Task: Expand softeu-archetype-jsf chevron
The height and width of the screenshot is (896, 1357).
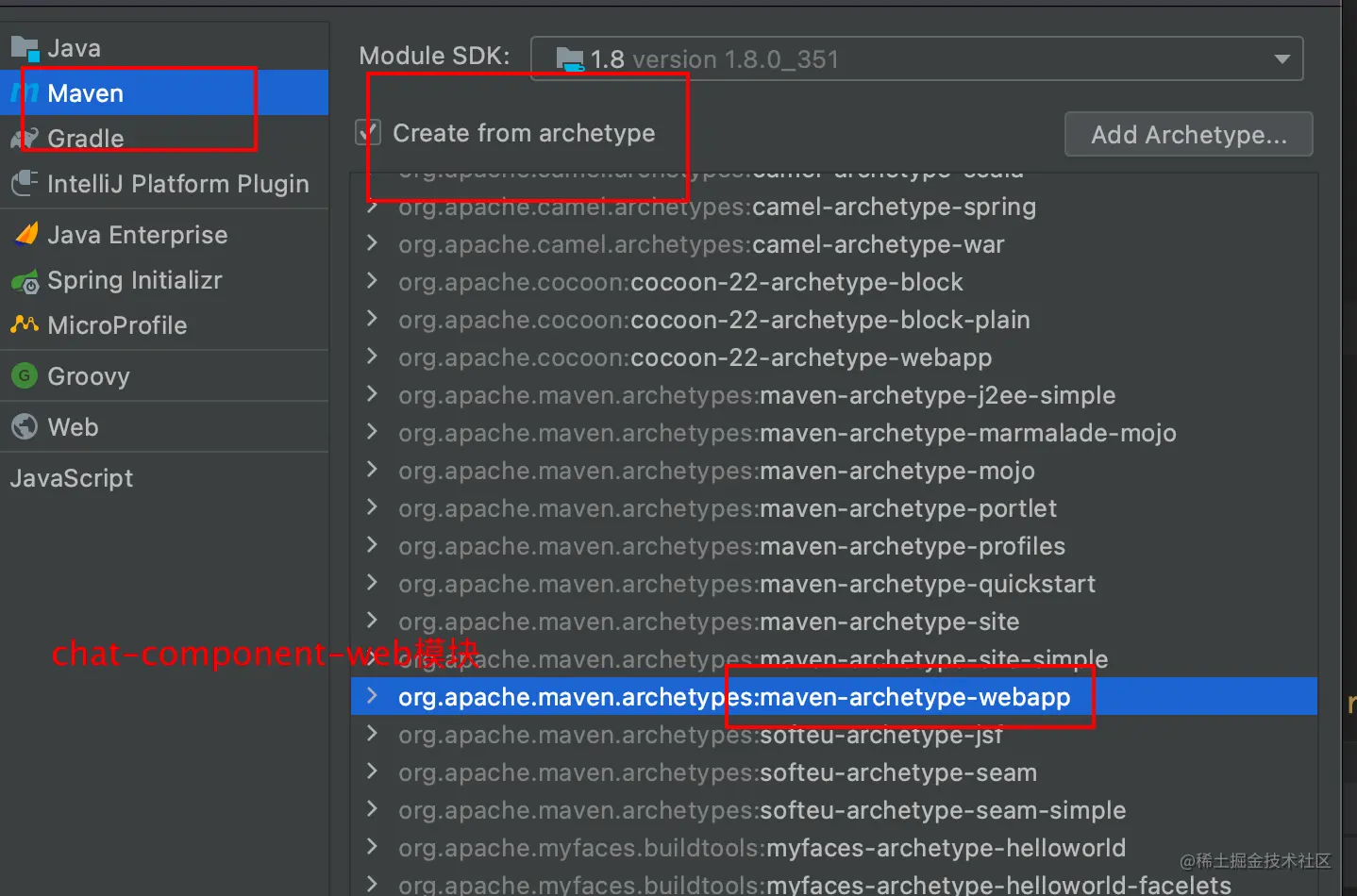Action: (x=372, y=734)
